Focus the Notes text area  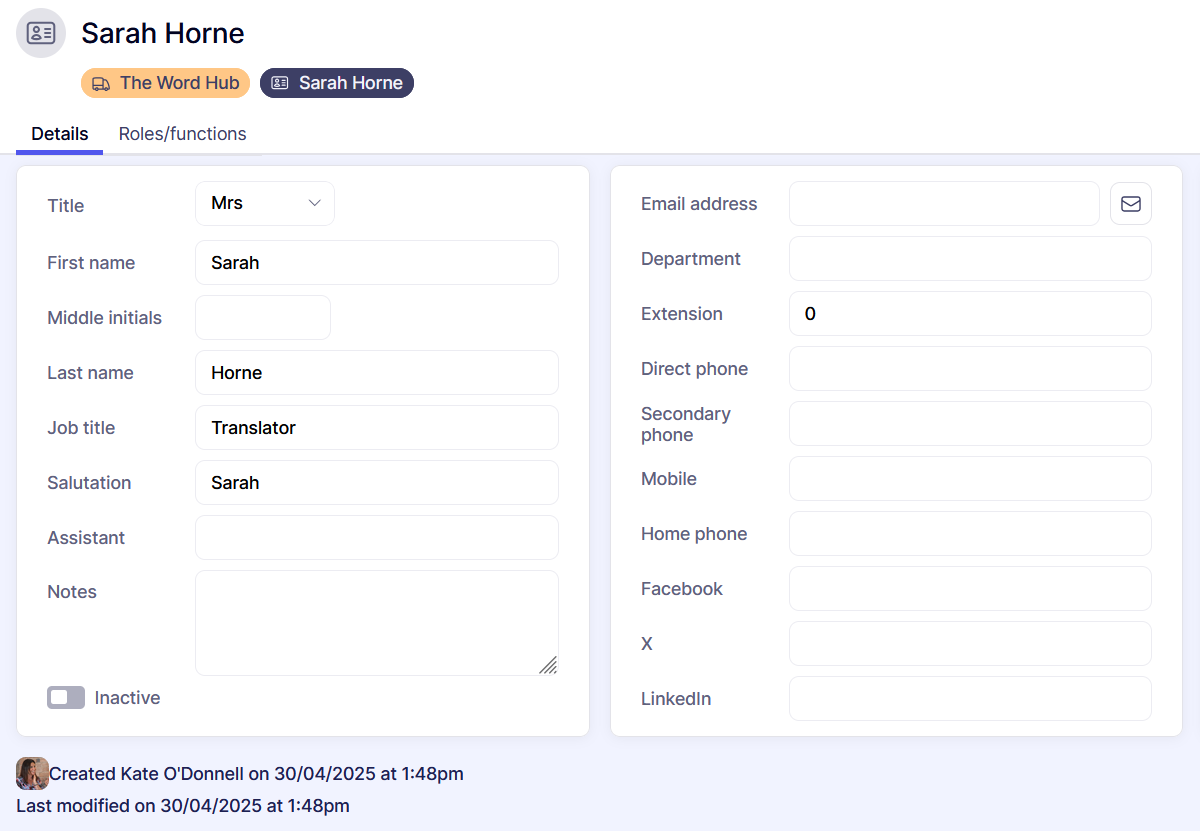point(376,622)
